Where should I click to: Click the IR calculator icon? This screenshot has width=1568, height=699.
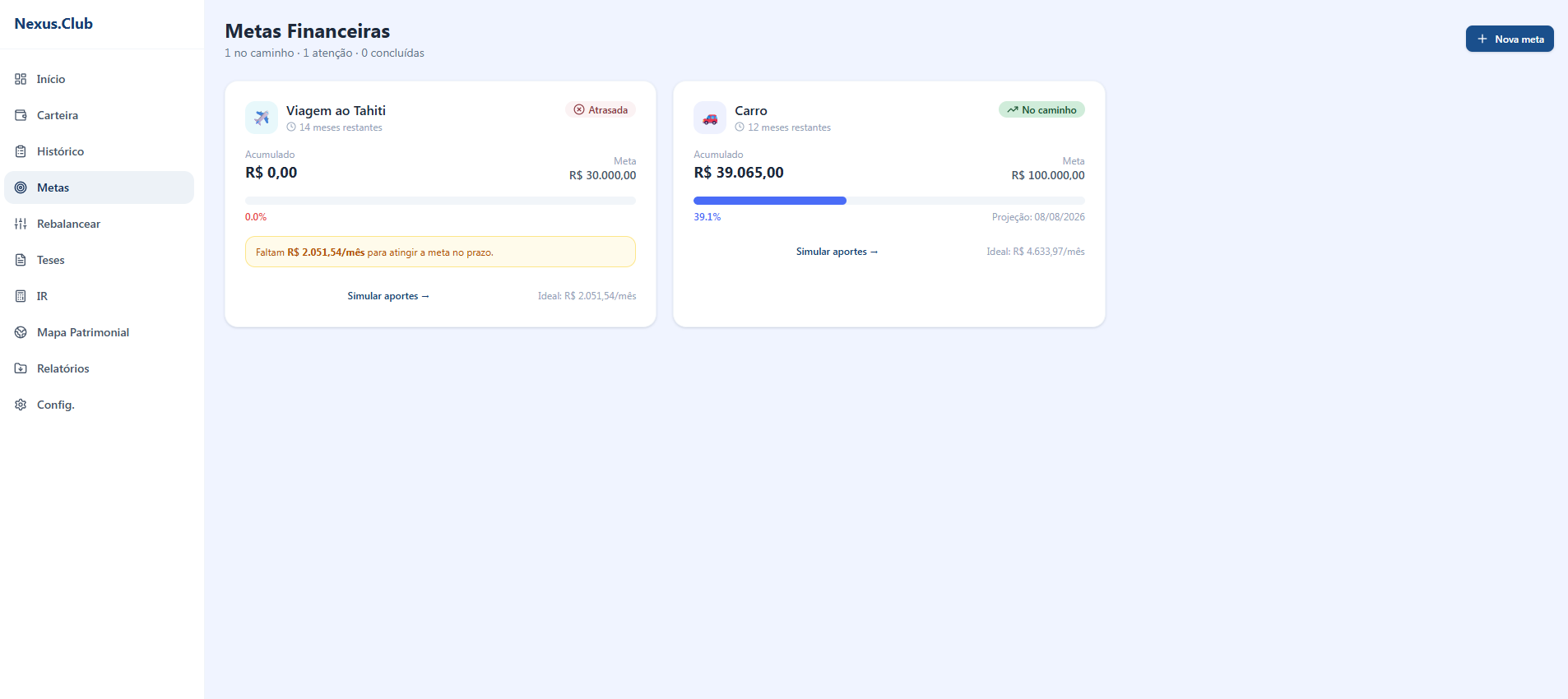coord(21,296)
